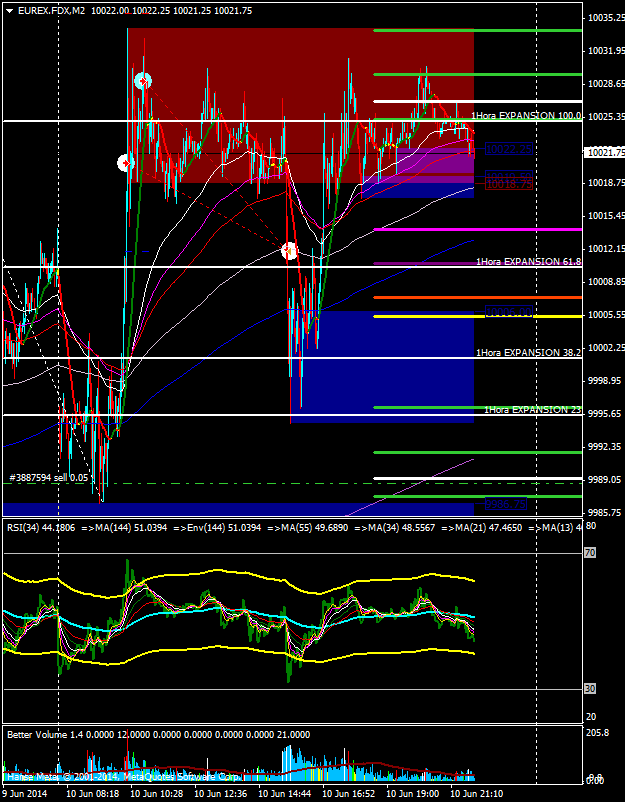Click the 1Hora EXPANSION 61.8 label
Screen dimensions: 625x802
pos(528,261)
